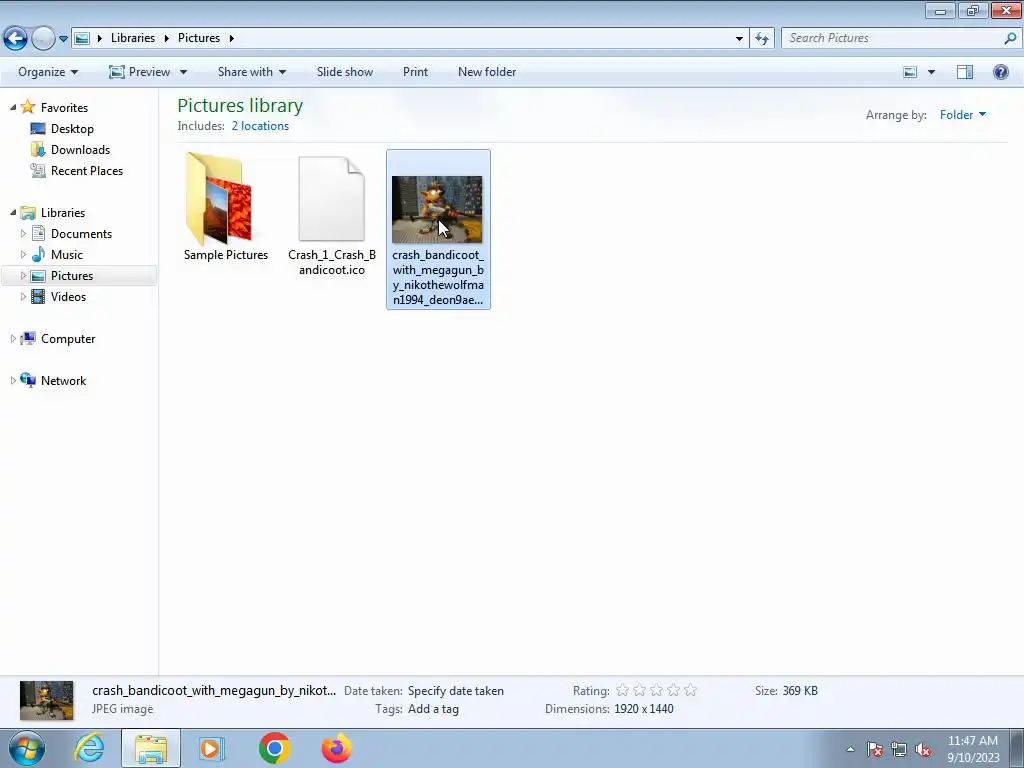Select Favorites star icon

pos(28,106)
